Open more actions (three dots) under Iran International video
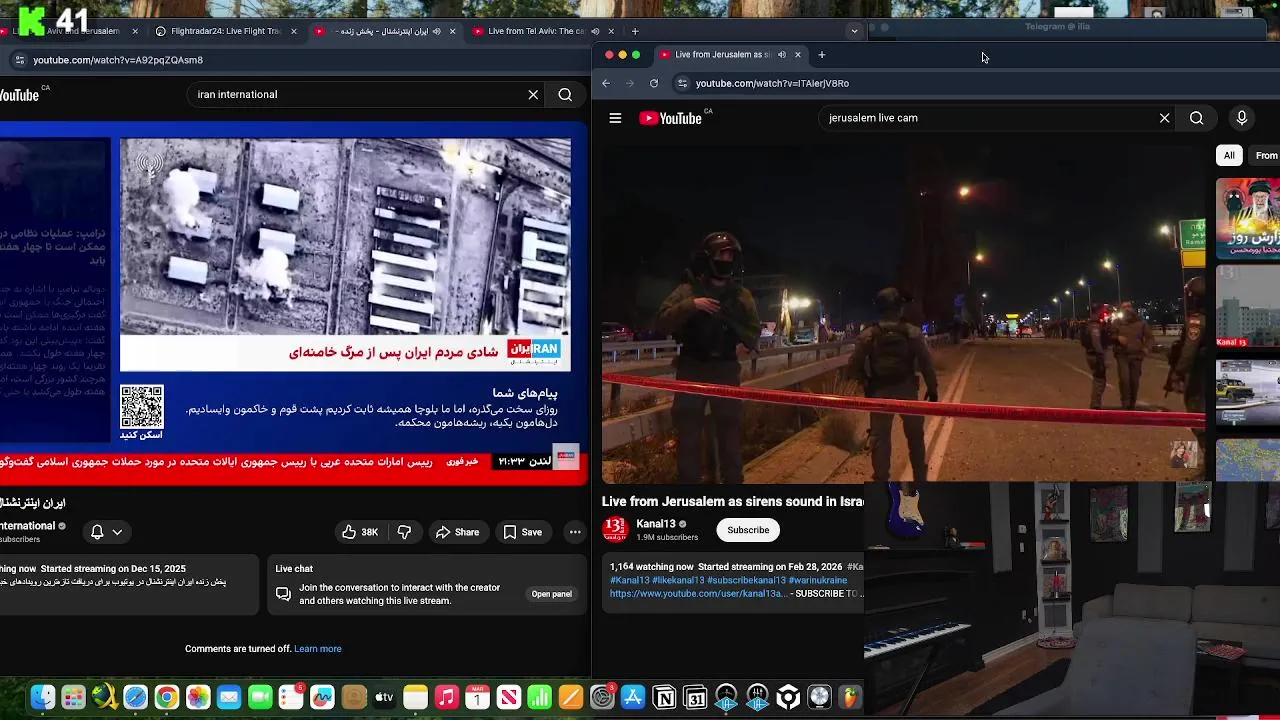Image resolution: width=1280 pixels, height=720 pixels. pos(574,532)
